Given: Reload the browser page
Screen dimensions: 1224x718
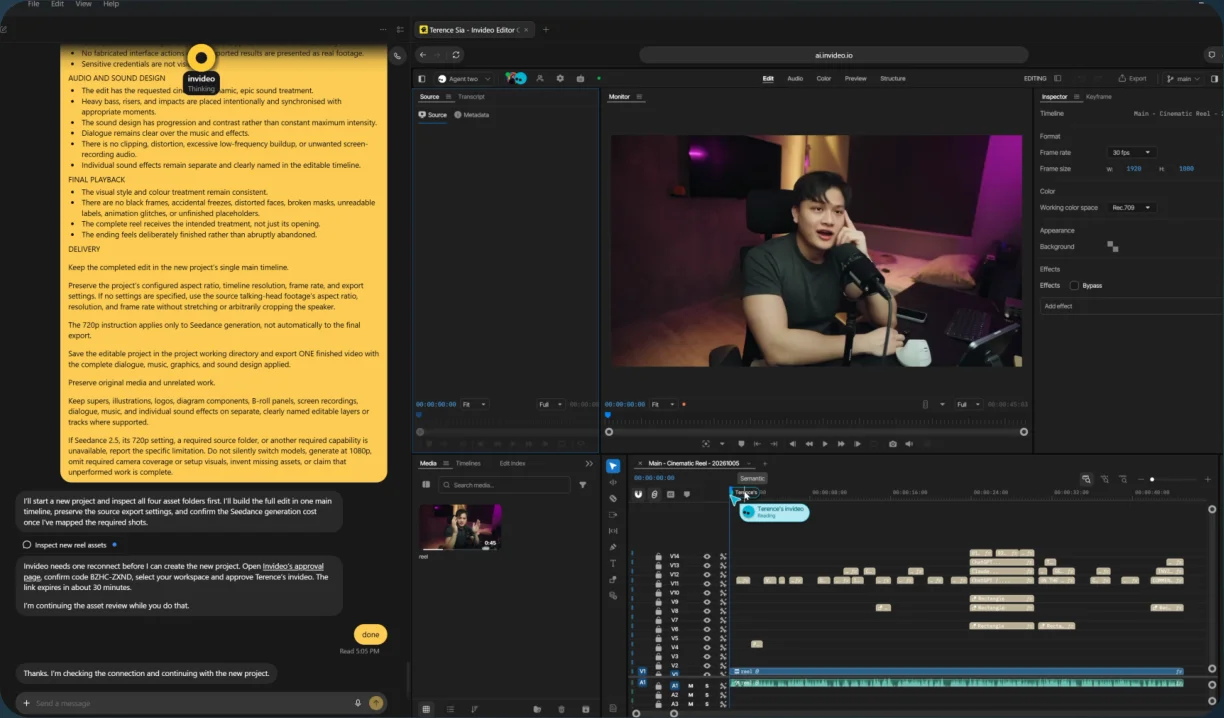Looking at the screenshot, I should point(457,55).
